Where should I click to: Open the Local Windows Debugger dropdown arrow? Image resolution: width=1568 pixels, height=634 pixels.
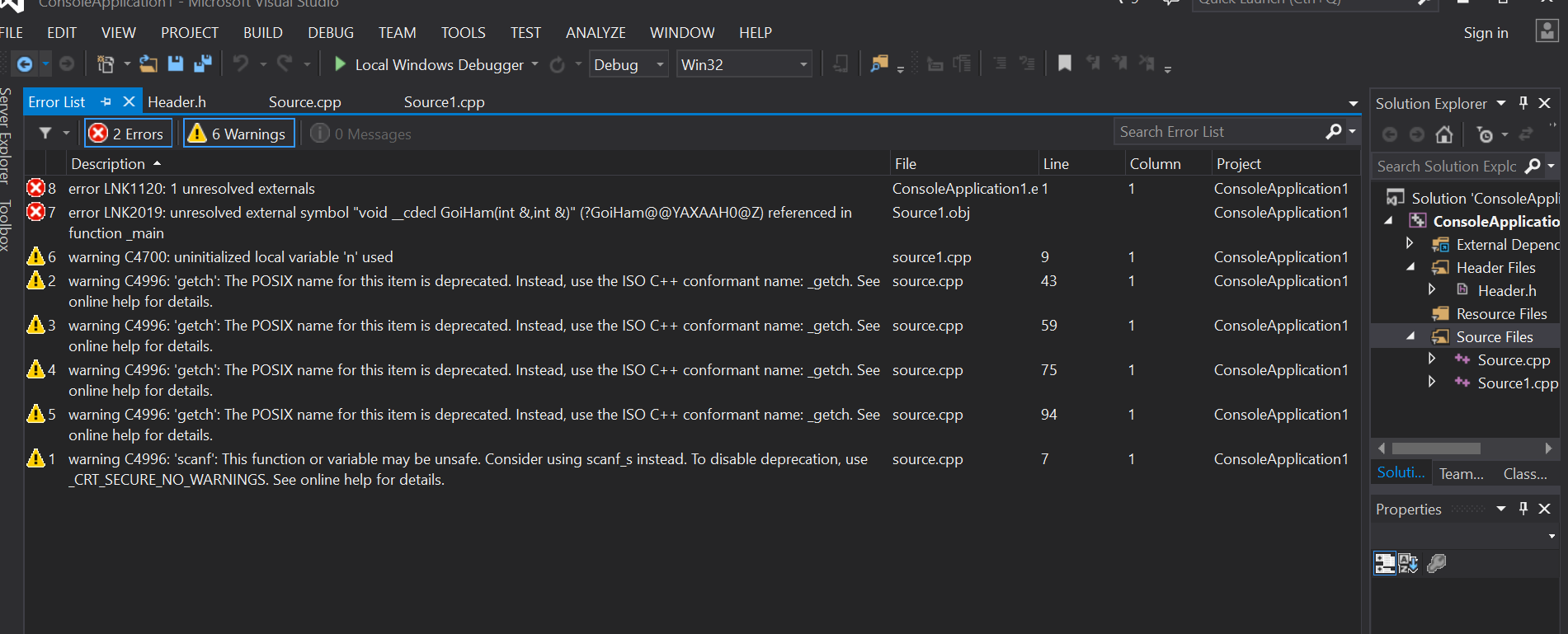(x=535, y=64)
